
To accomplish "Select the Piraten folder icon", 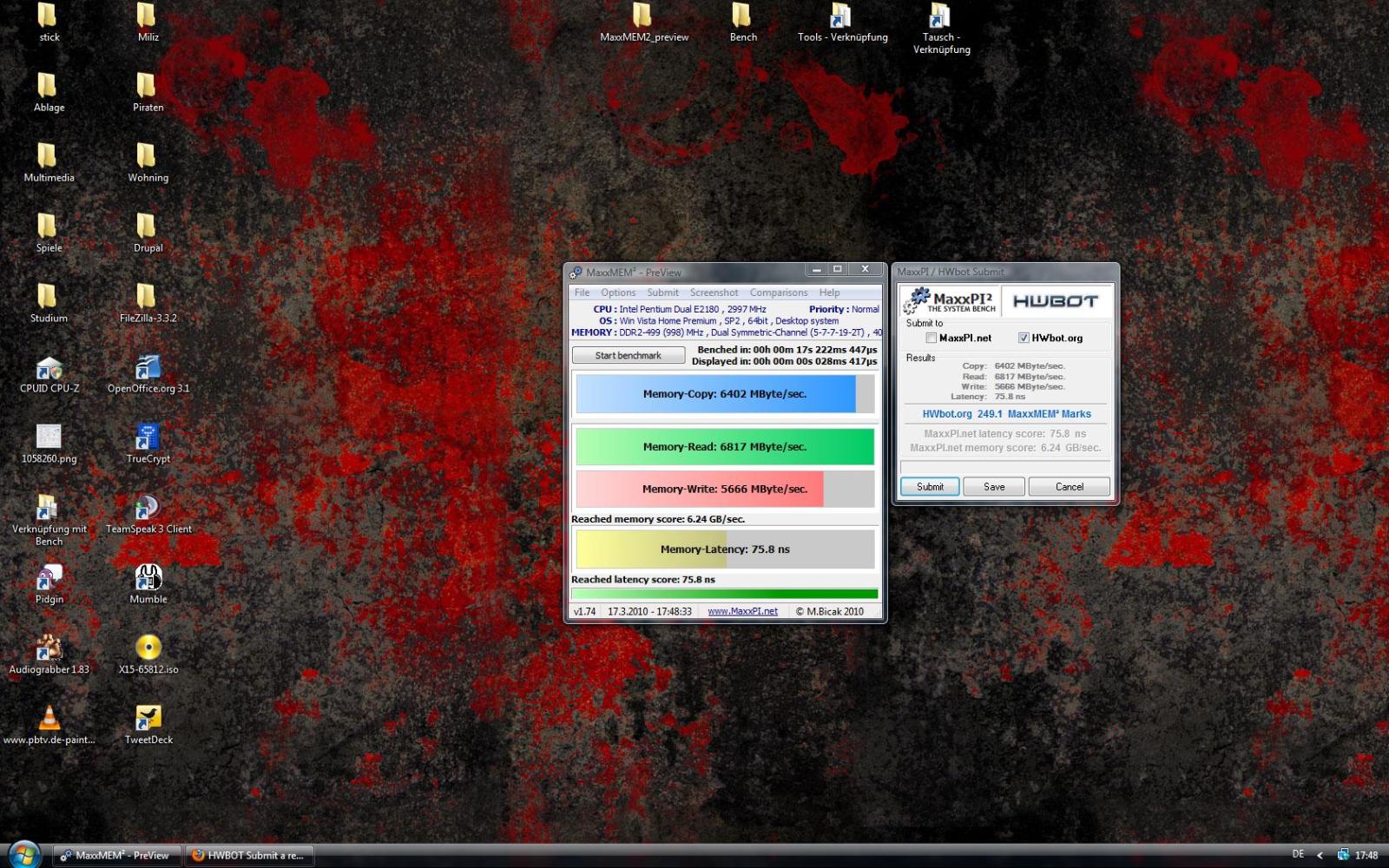I will point(148,92).
